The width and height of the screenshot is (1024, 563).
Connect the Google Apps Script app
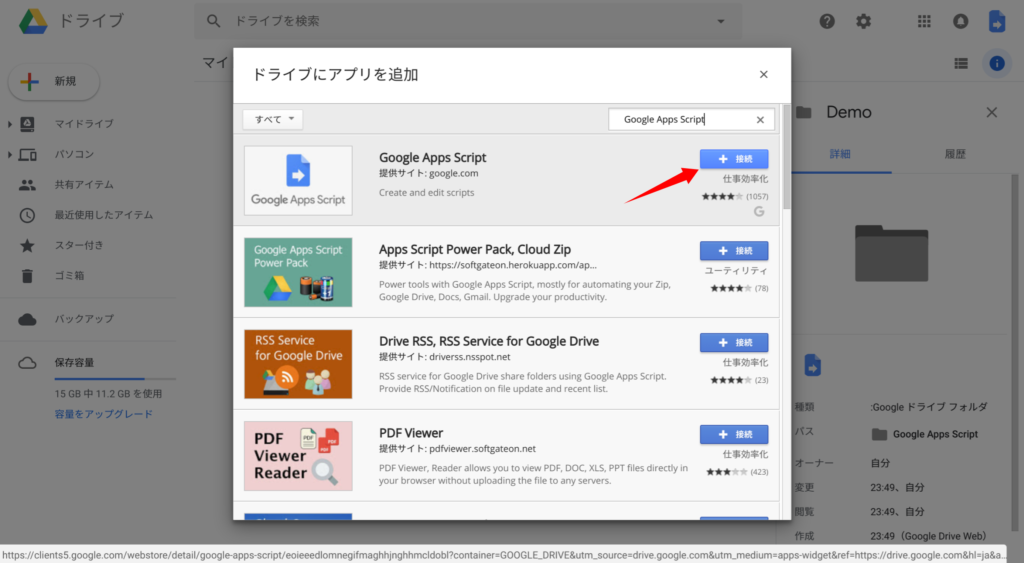coord(733,159)
